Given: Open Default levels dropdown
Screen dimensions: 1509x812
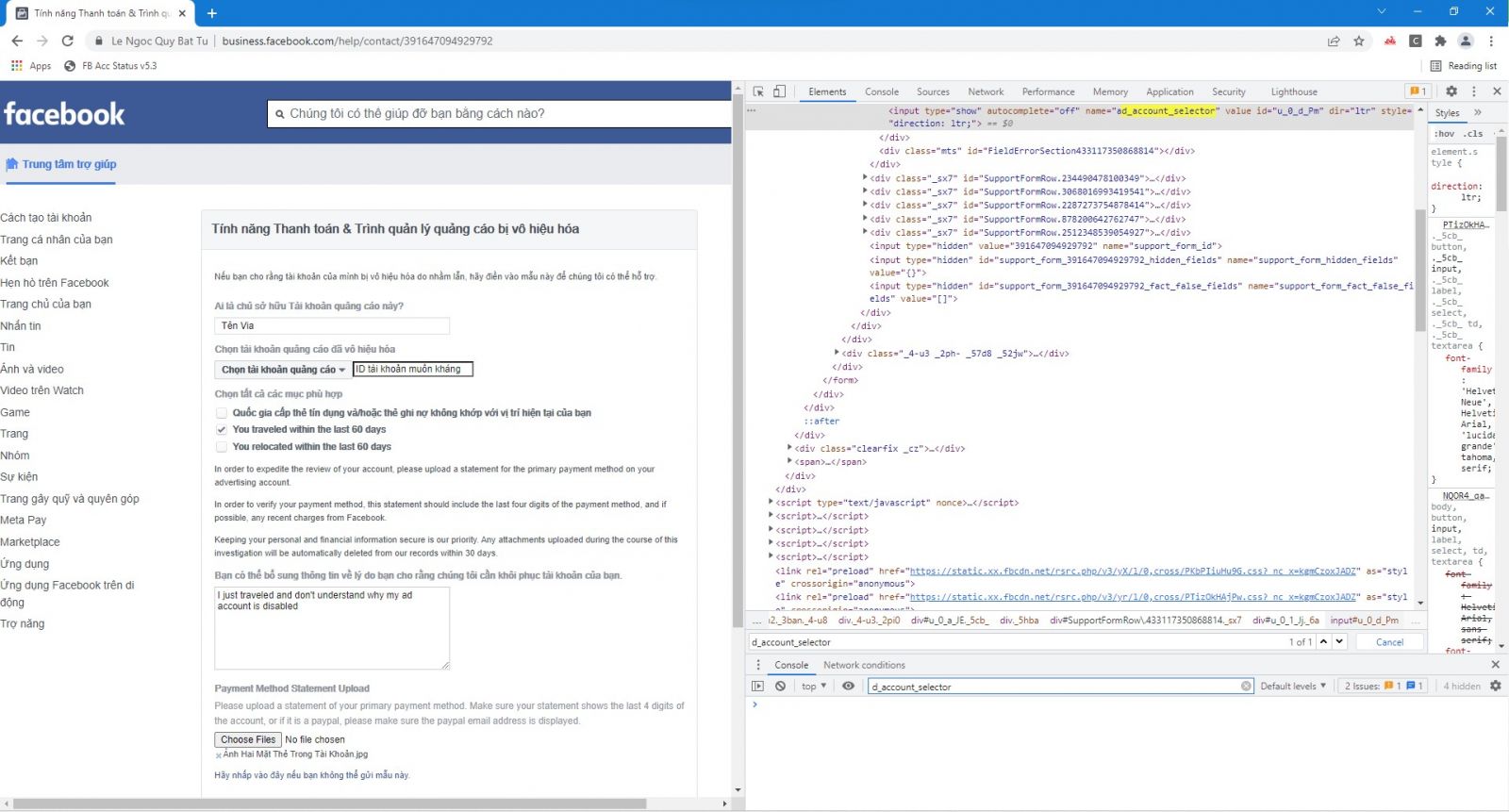Looking at the screenshot, I should 1293,686.
